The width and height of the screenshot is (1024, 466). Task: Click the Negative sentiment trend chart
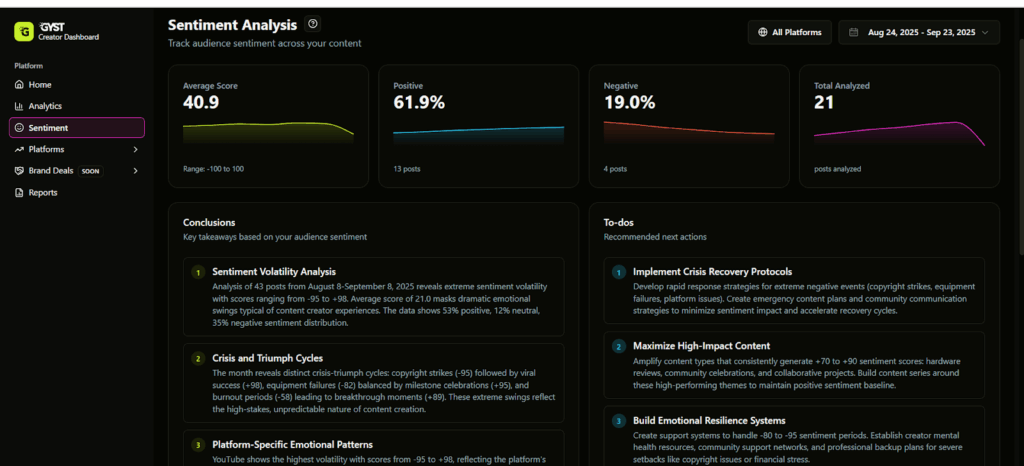pyautogui.click(x=688, y=132)
